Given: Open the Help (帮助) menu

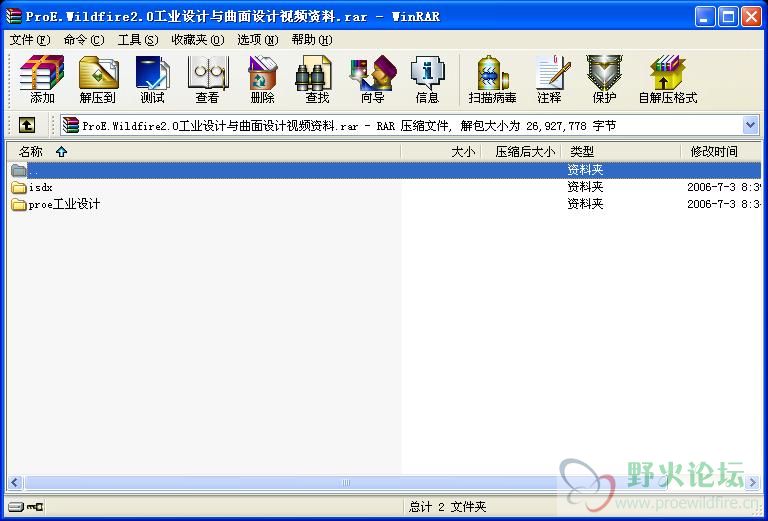Looking at the screenshot, I should [x=312, y=40].
